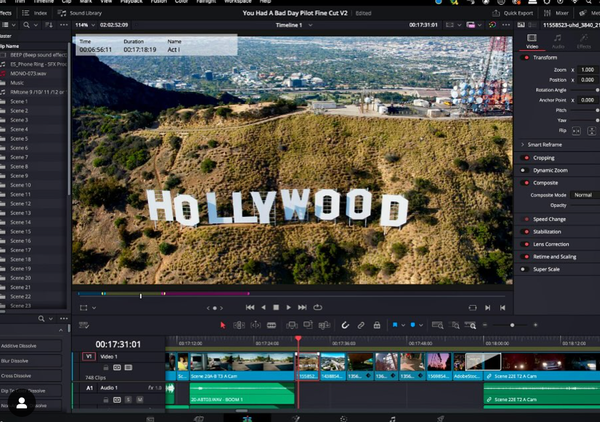Click the Overwrite Clip toolbar icon

click(x=308, y=325)
